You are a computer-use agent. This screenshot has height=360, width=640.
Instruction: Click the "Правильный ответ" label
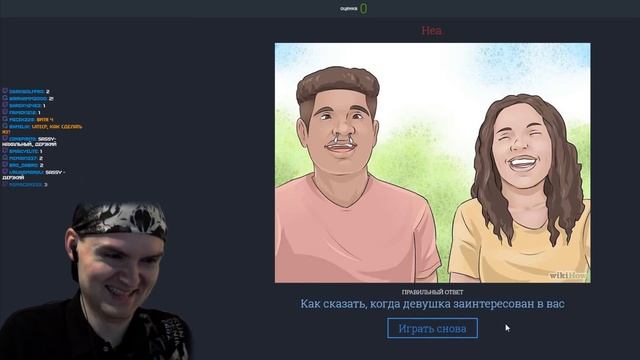(432, 292)
